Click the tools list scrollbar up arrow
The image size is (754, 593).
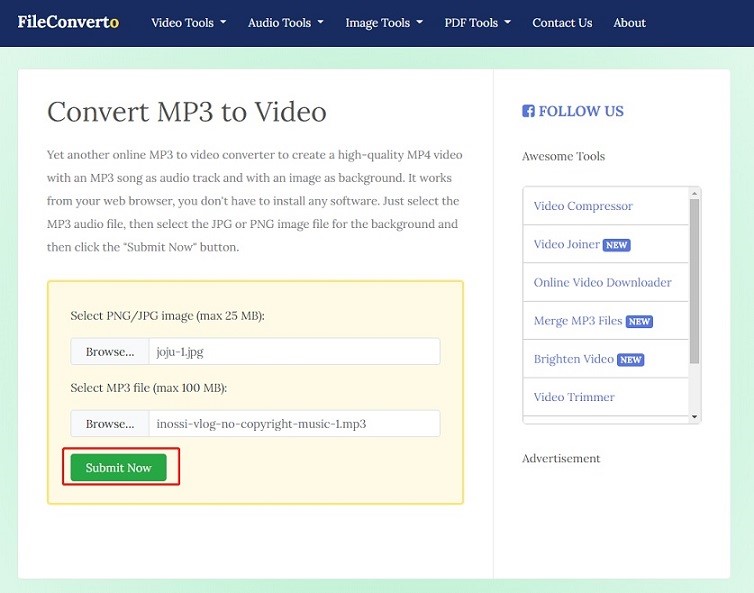[694, 193]
